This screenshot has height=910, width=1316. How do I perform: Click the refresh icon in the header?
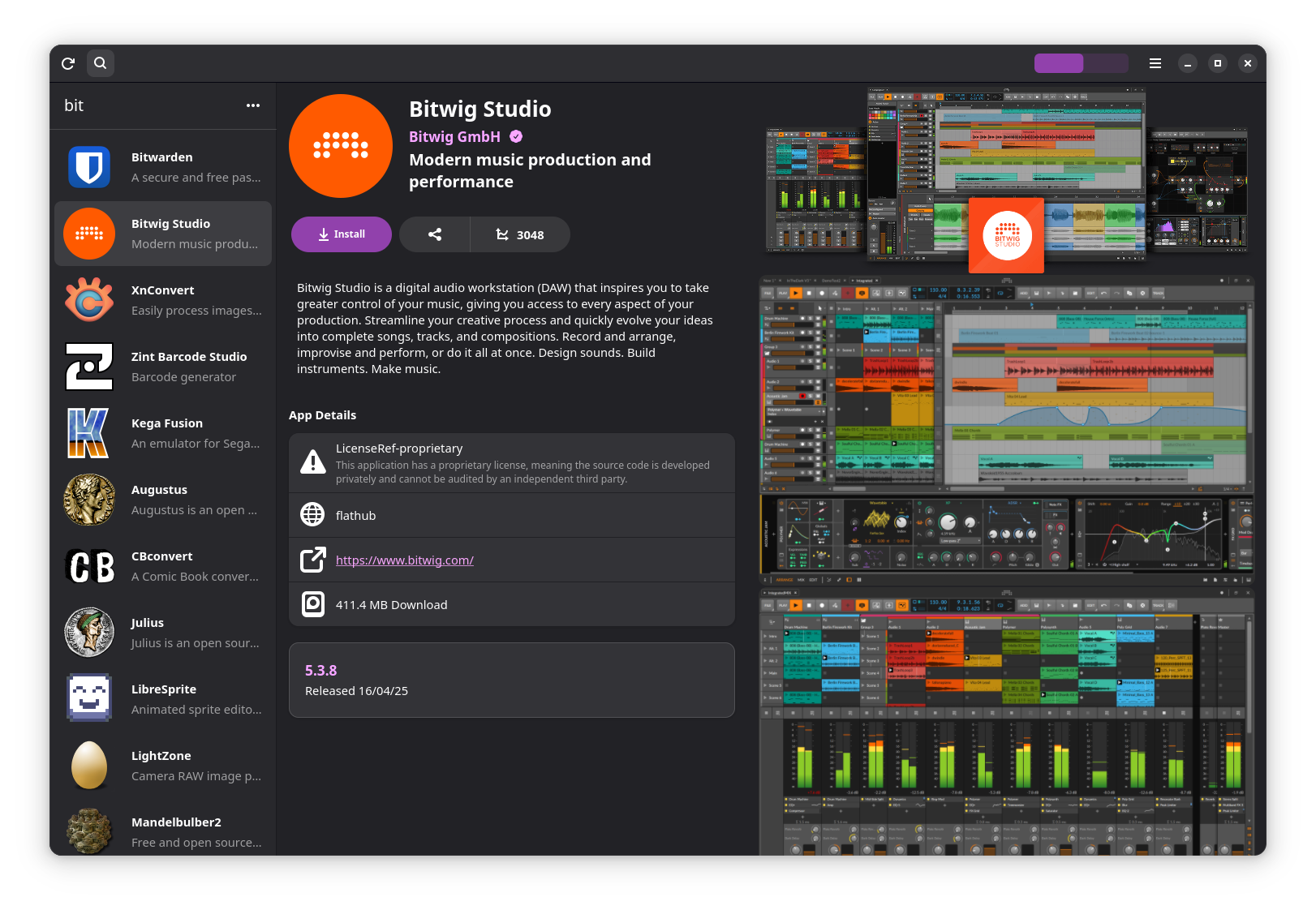coord(68,63)
